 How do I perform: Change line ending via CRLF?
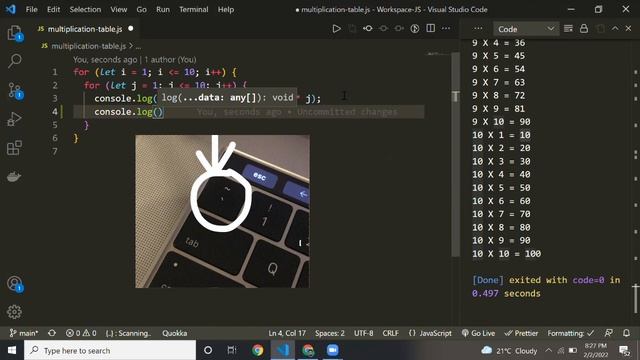[390, 333]
